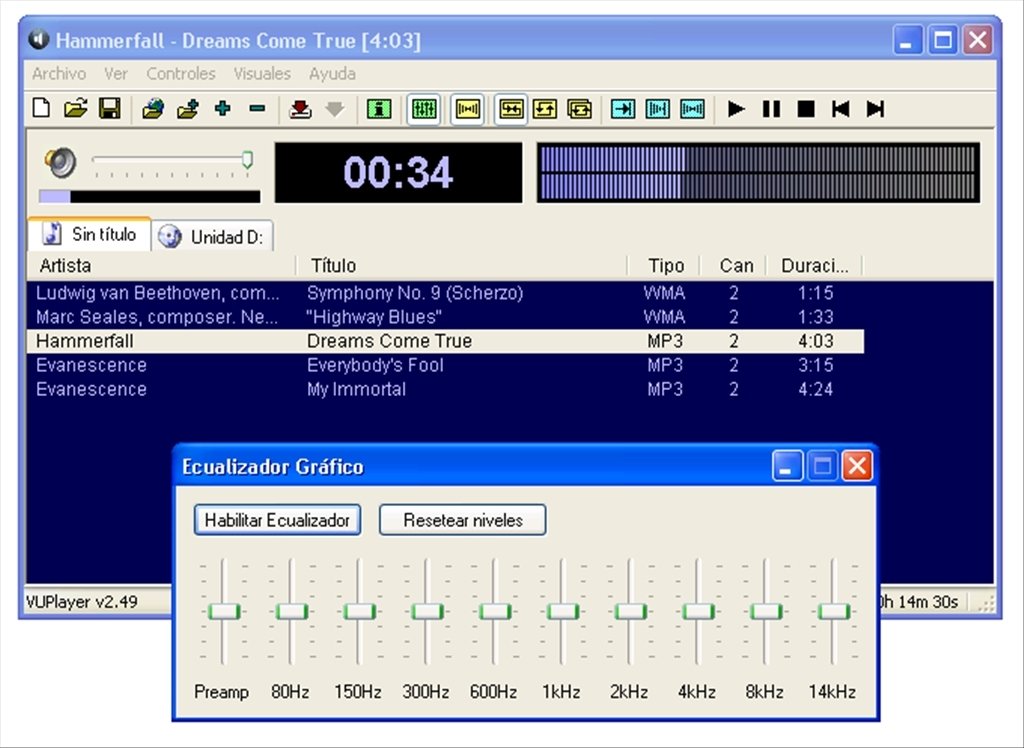Click the globe folder add stream icon
The image size is (1024, 748).
pyautogui.click(x=153, y=108)
